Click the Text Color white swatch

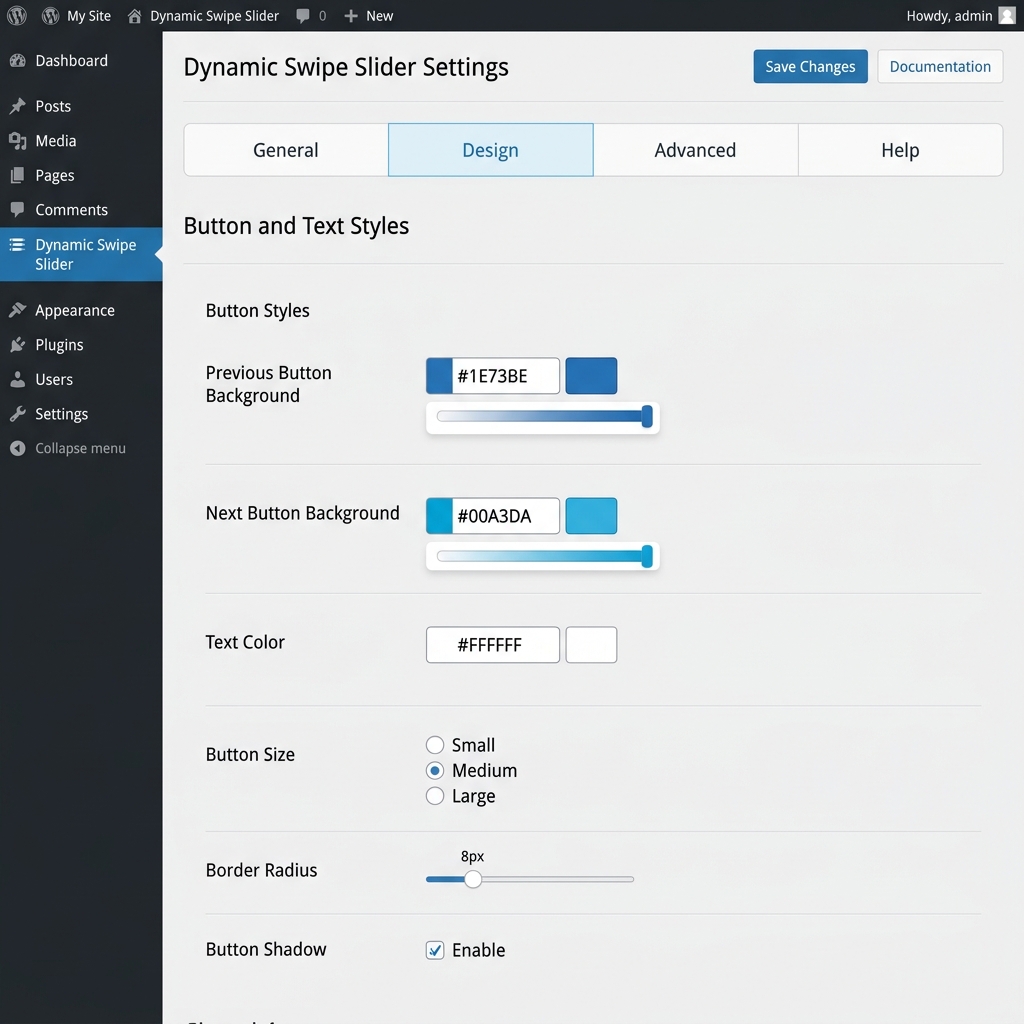591,645
